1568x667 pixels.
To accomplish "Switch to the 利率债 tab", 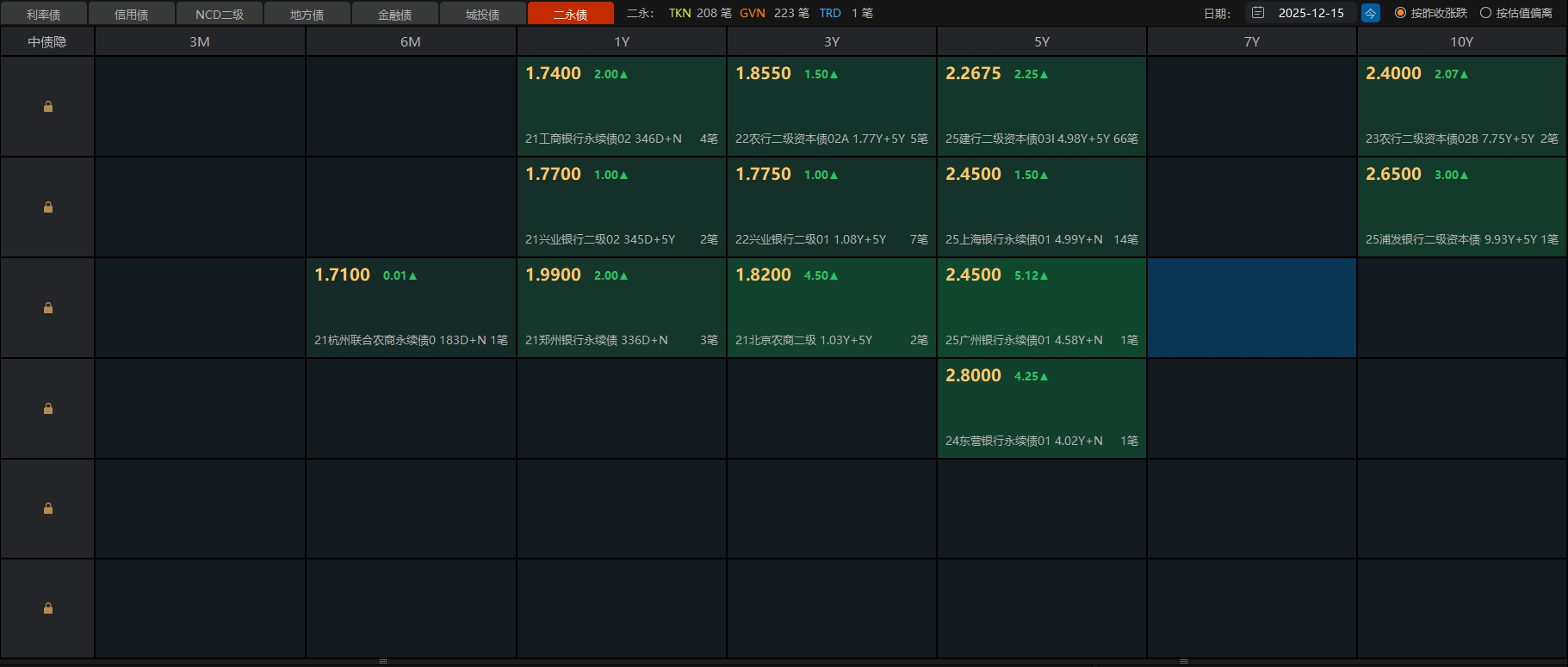I will tap(43, 14).
